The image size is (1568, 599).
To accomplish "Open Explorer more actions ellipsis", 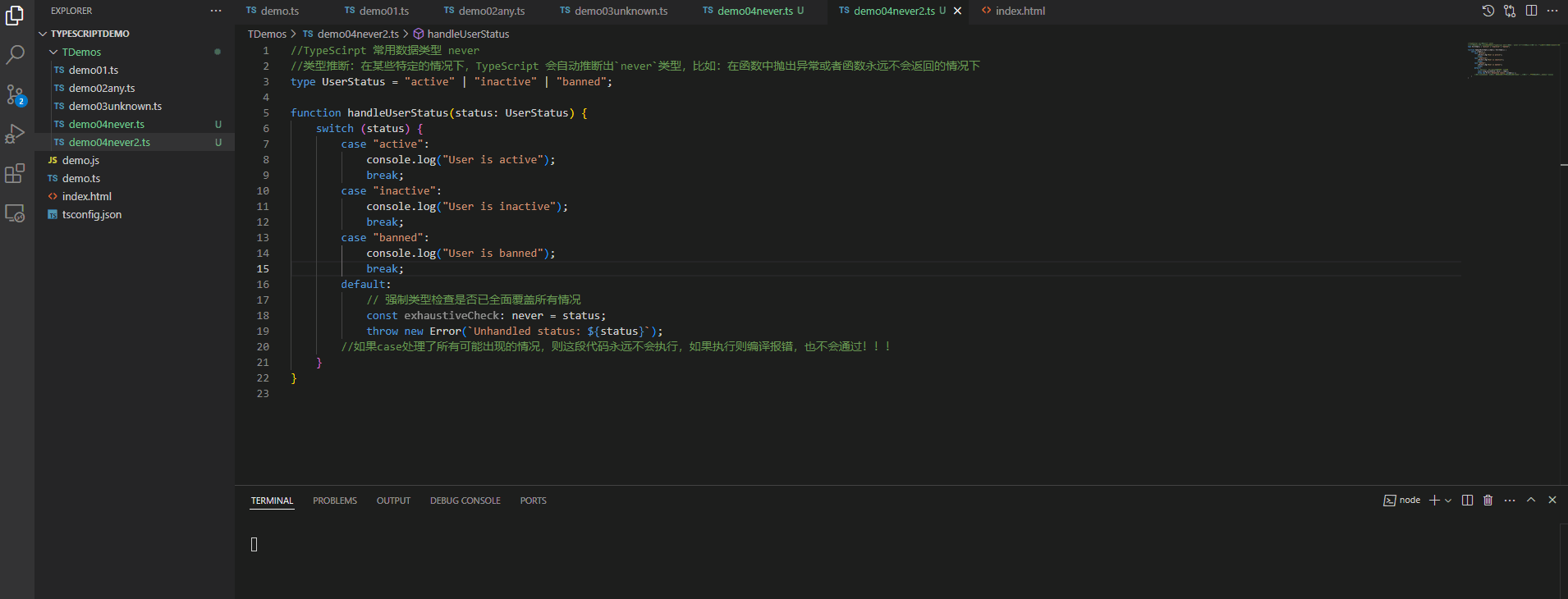I will click(216, 11).
